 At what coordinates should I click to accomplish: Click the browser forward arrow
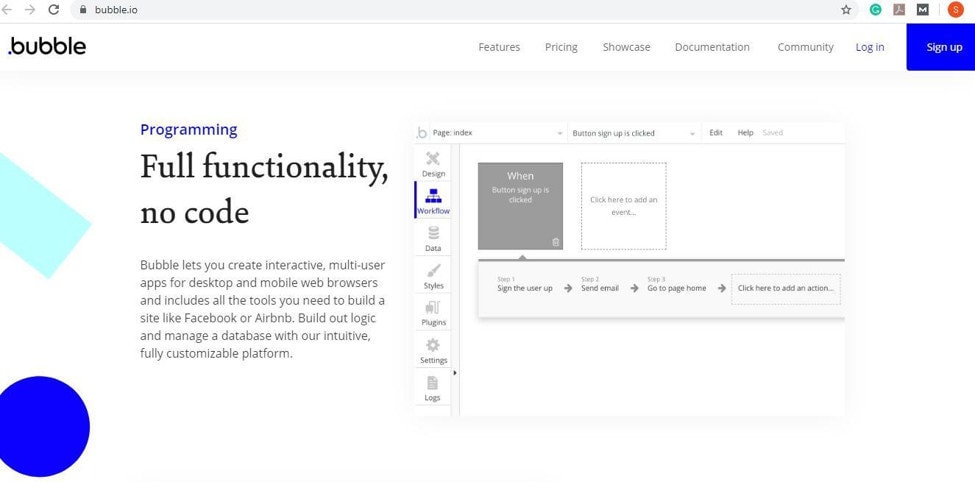[29, 9]
